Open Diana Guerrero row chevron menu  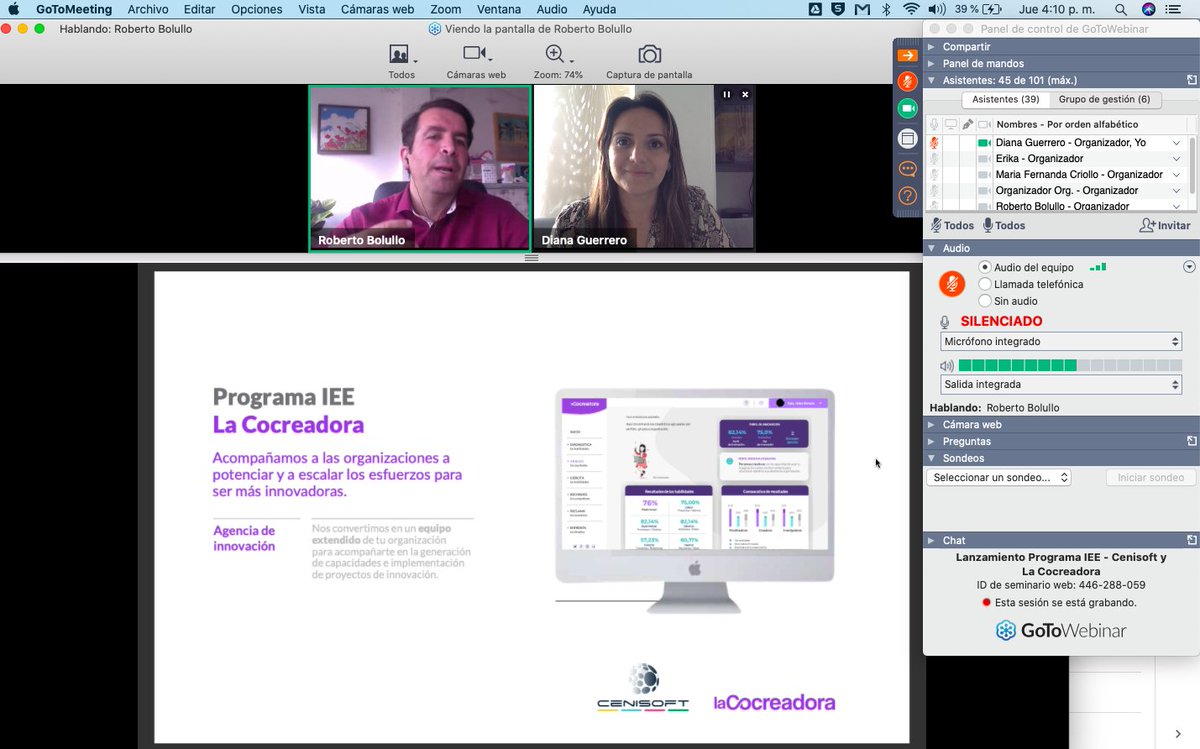1178,143
